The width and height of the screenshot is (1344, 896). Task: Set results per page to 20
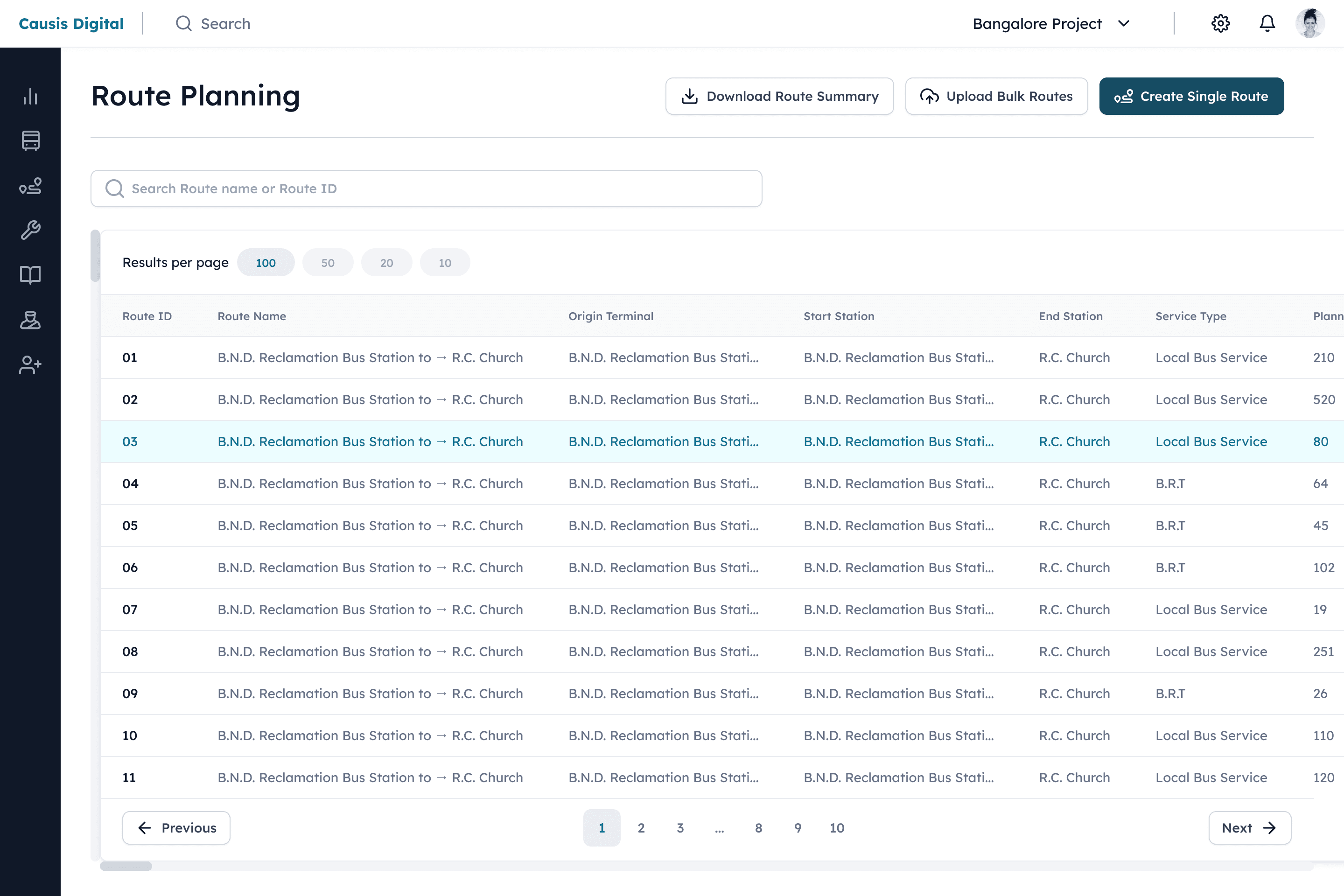coord(386,263)
